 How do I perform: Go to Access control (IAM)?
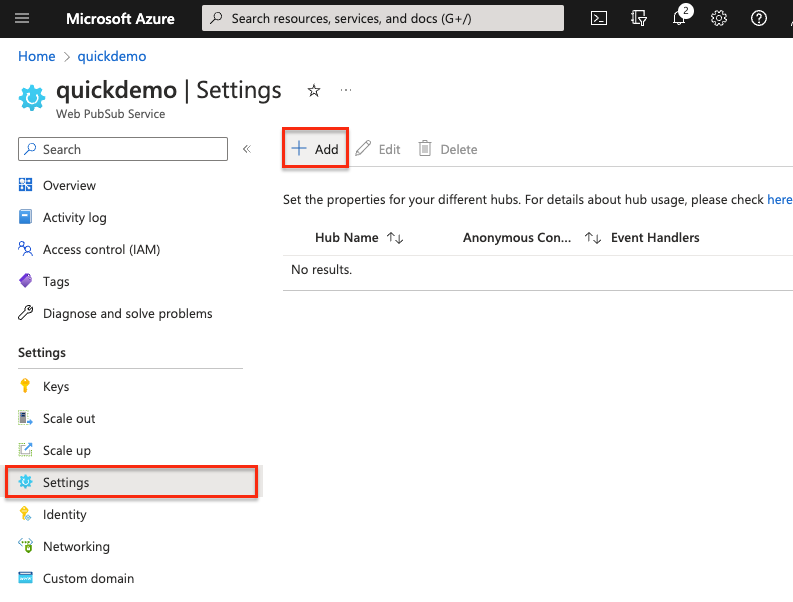(x=101, y=249)
